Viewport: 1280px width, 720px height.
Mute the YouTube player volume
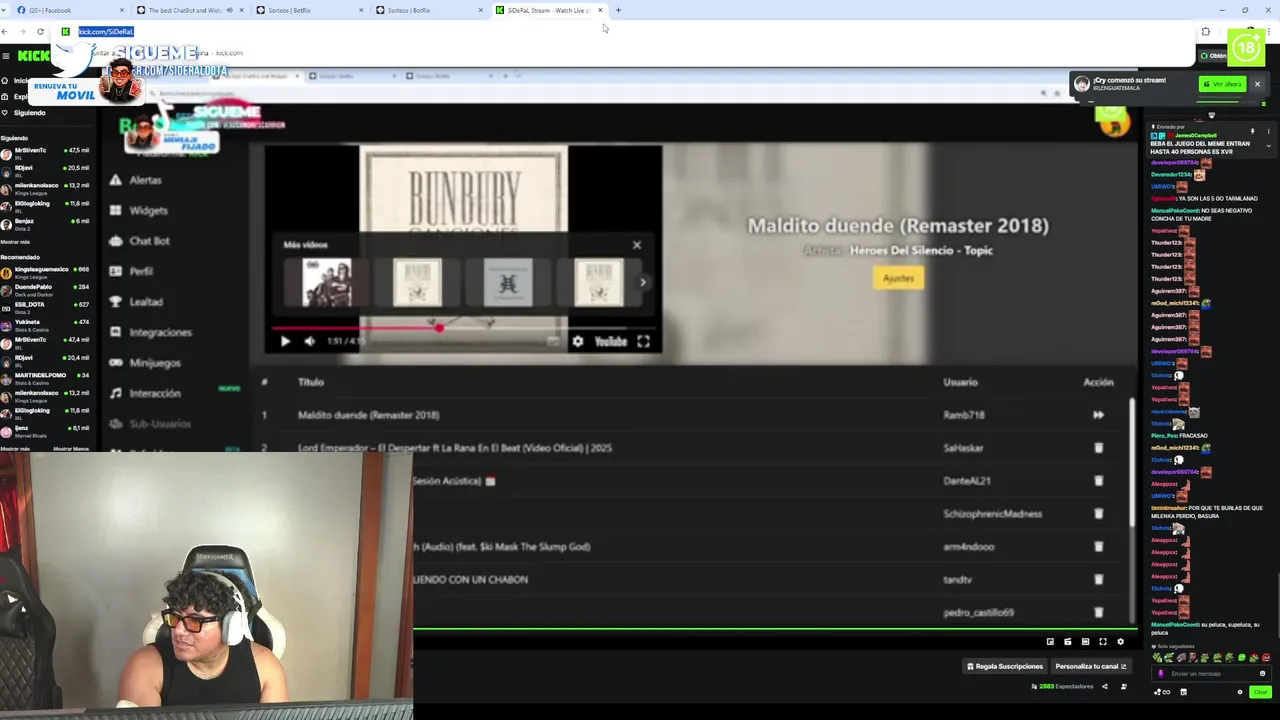pyautogui.click(x=309, y=341)
